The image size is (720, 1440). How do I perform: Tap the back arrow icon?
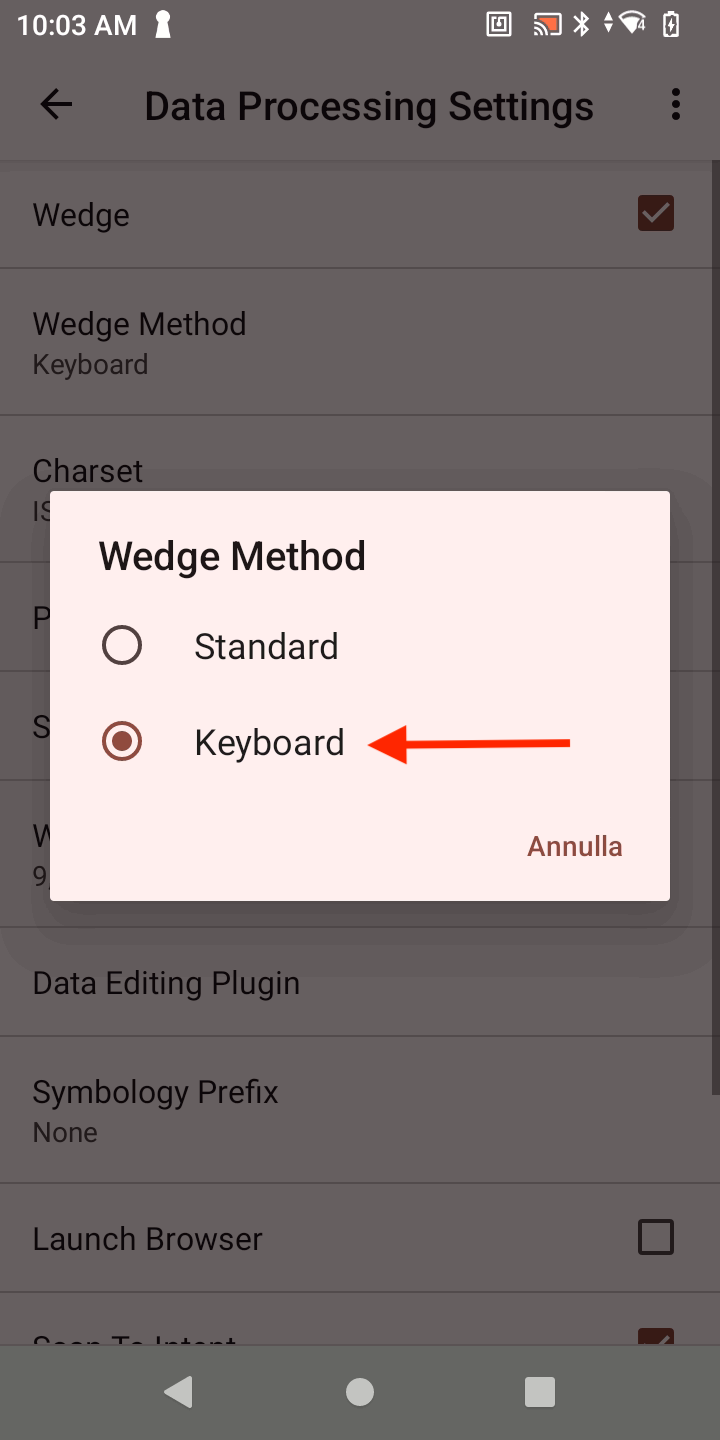point(56,105)
